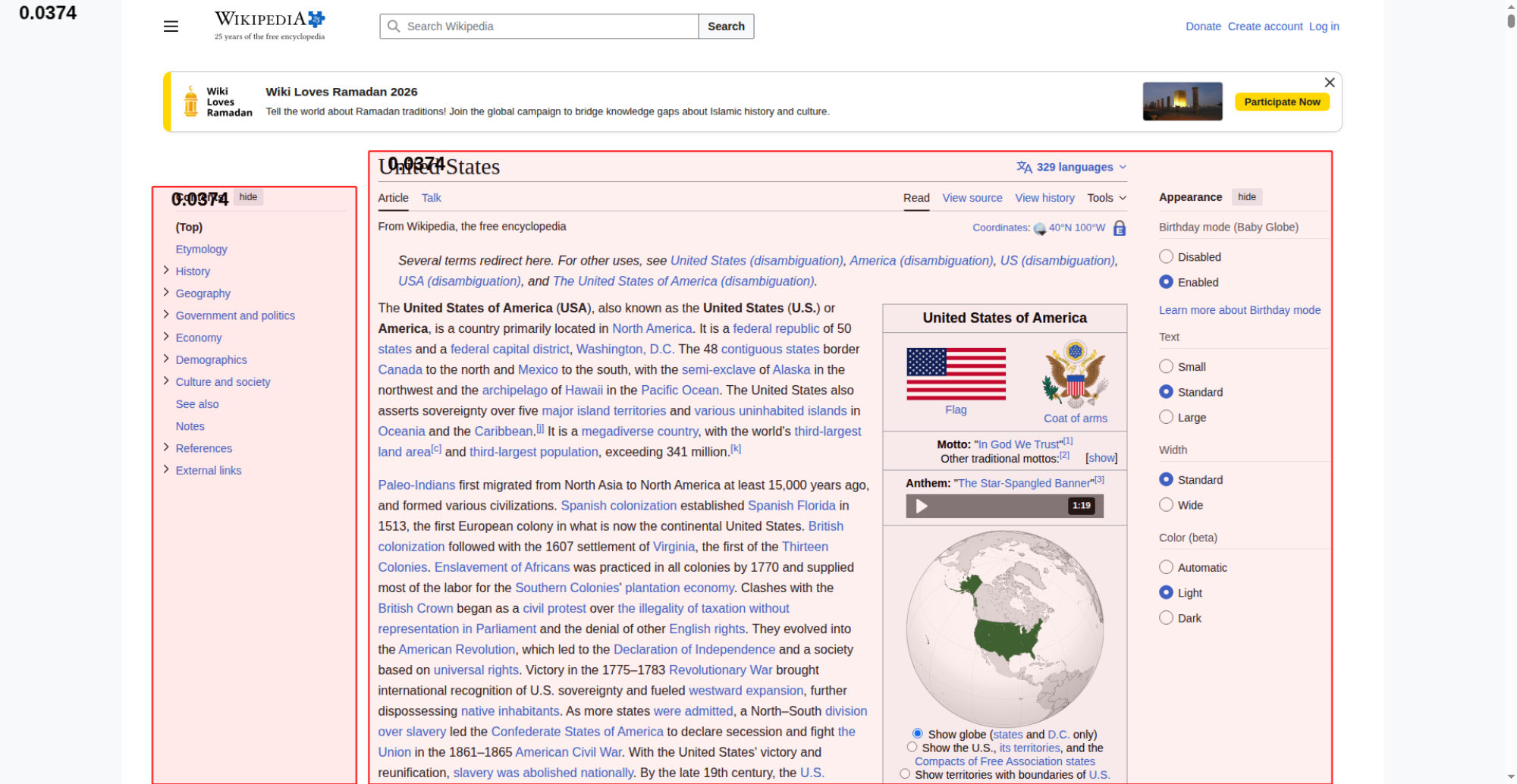Open the View history tab
The height and width of the screenshot is (784, 1517).
point(1044,198)
